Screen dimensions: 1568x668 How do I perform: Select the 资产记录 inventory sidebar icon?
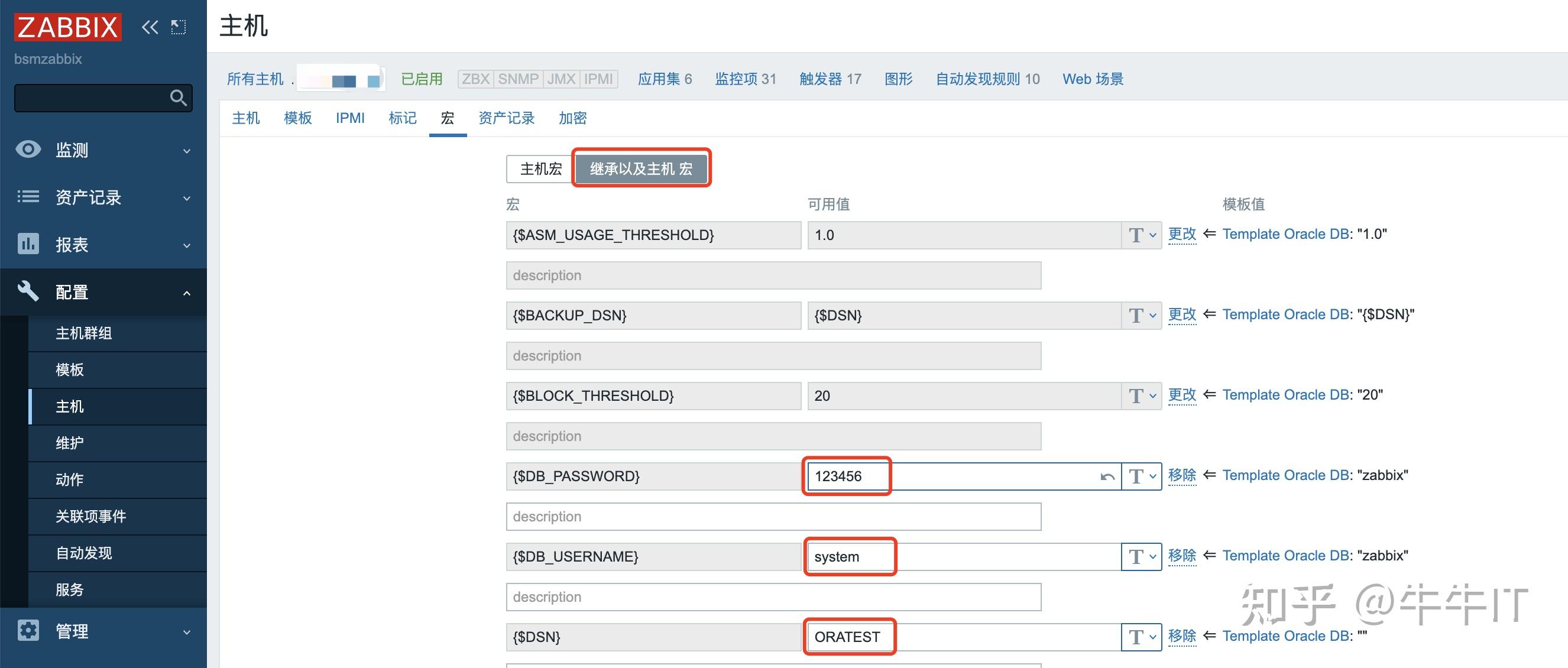pyautogui.click(x=28, y=197)
